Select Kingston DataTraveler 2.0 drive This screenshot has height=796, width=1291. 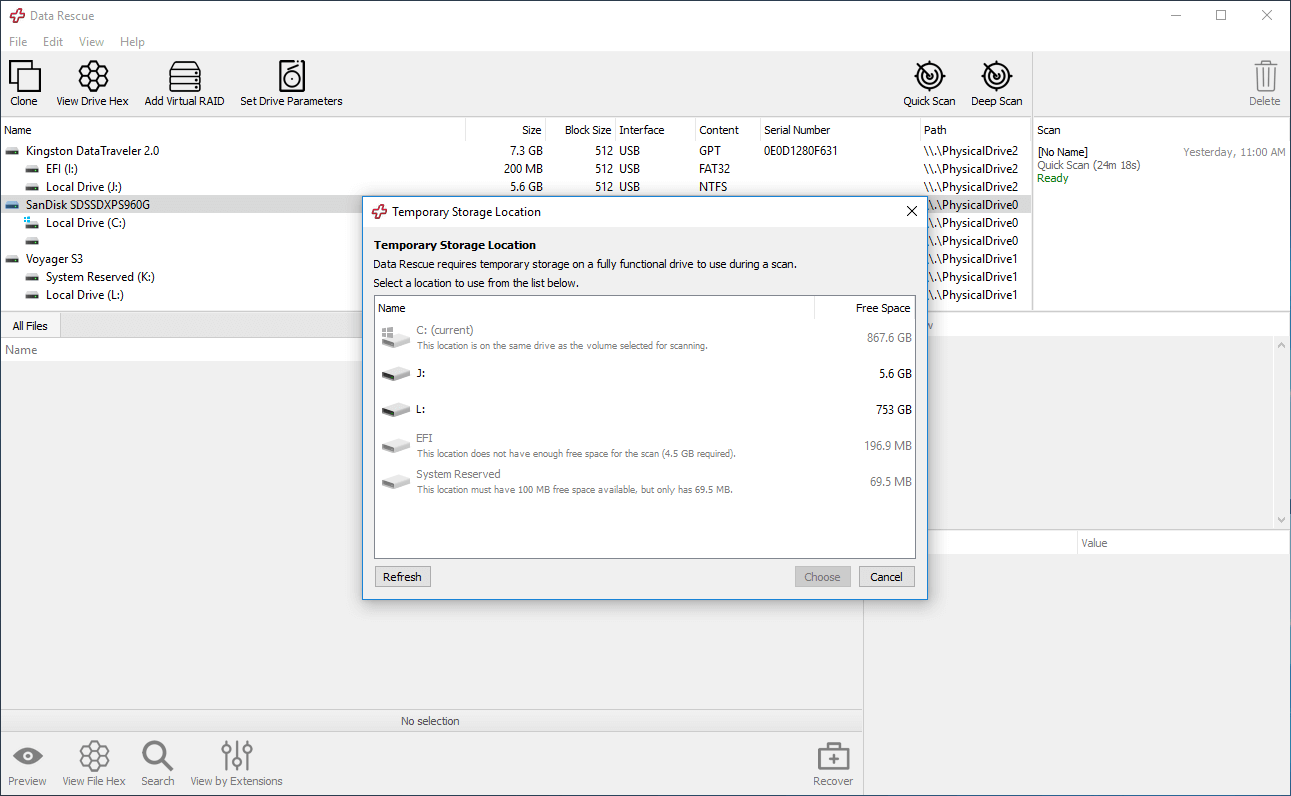click(x=92, y=151)
